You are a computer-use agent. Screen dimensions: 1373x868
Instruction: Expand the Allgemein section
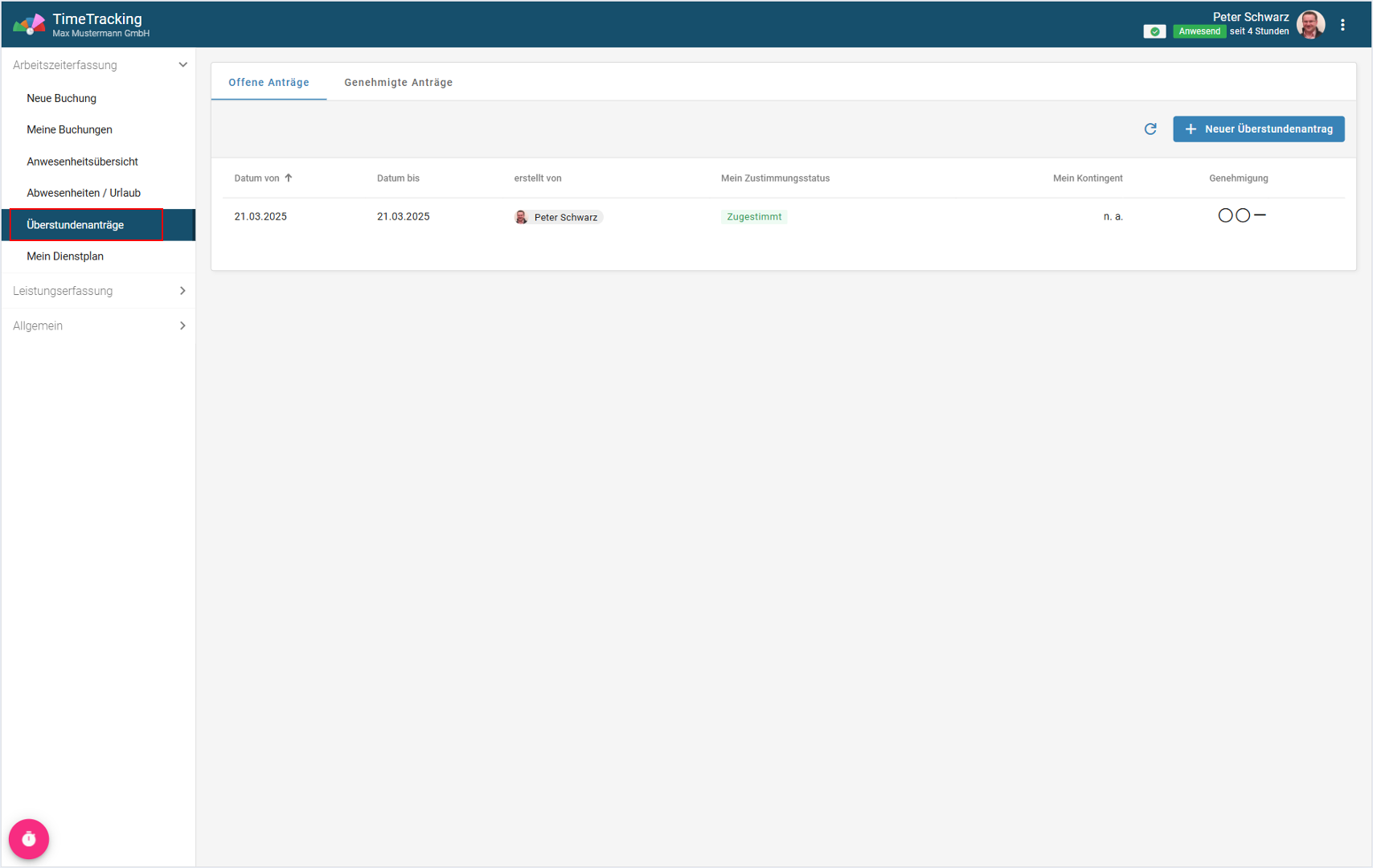[x=182, y=325]
